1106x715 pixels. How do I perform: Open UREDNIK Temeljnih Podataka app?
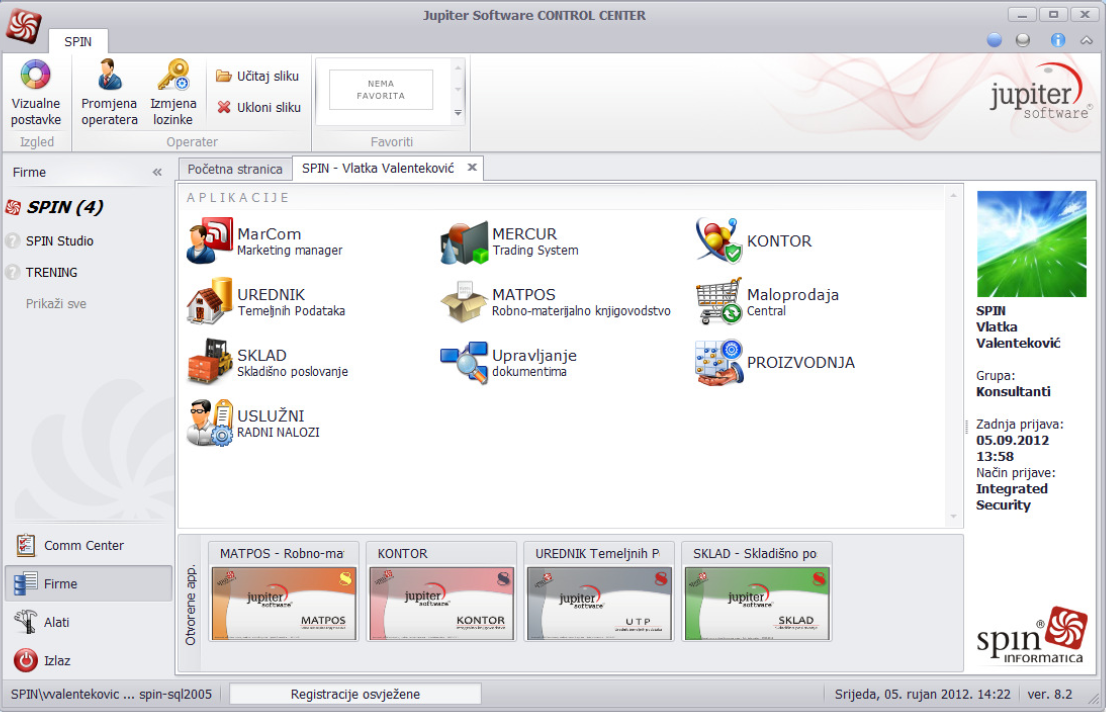coord(210,303)
